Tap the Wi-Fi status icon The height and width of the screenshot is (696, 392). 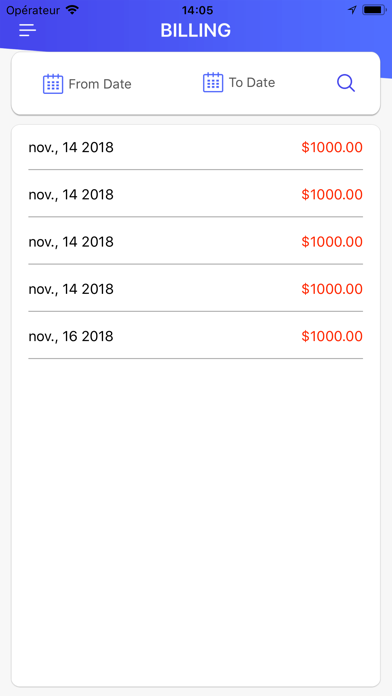click(72, 9)
